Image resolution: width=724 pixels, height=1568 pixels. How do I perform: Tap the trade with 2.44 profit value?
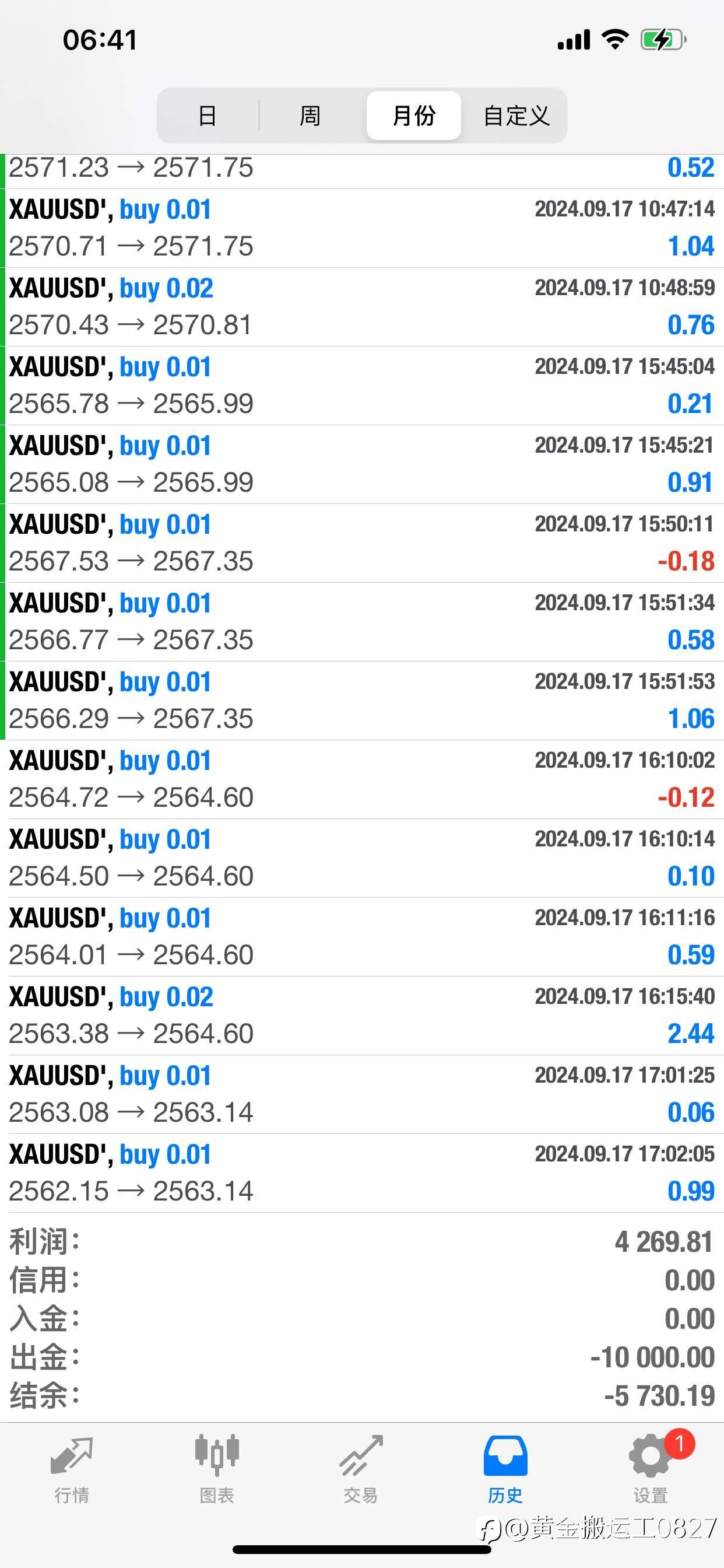[691, 1034]
